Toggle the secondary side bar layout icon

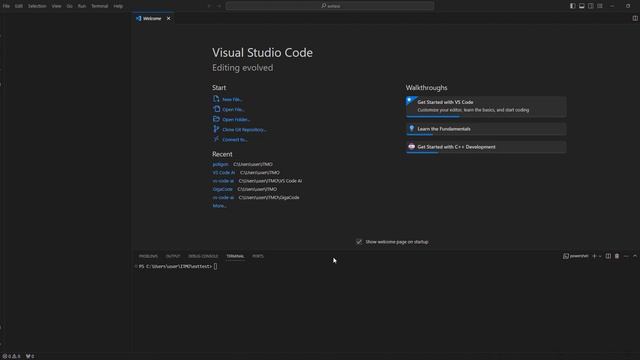coord(591,6)
